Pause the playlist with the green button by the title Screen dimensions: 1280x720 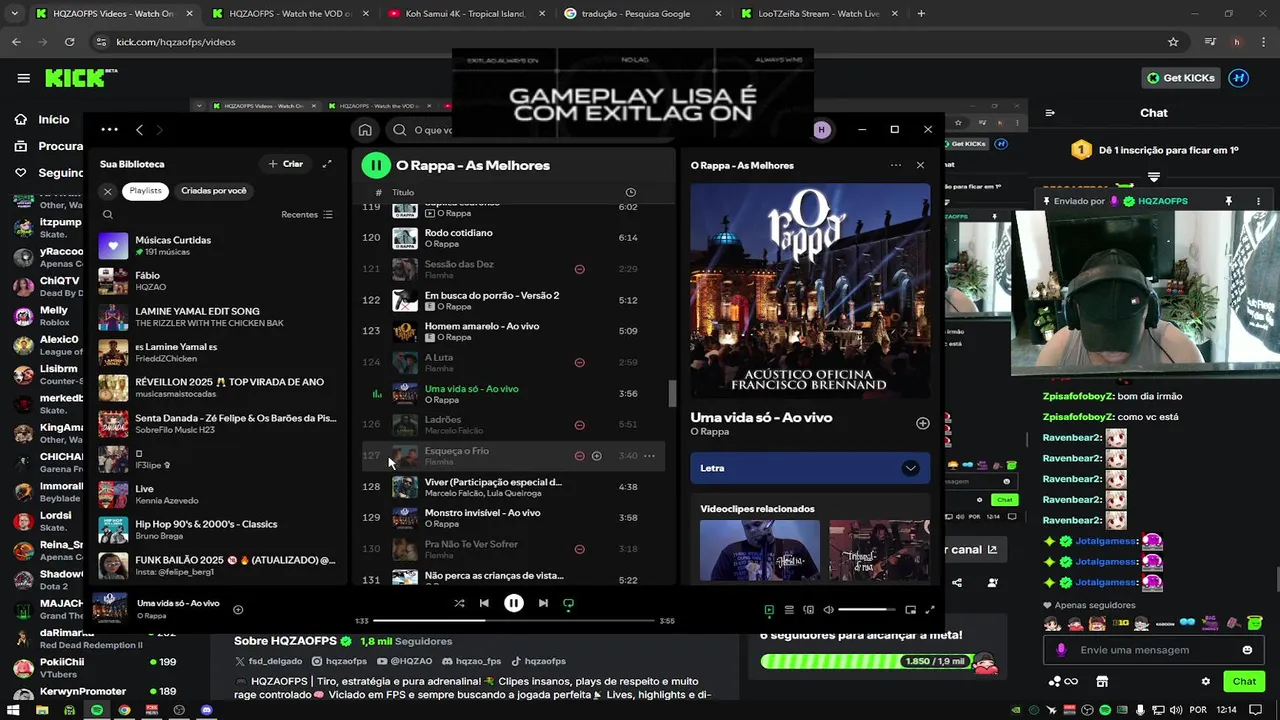point(376,165)
